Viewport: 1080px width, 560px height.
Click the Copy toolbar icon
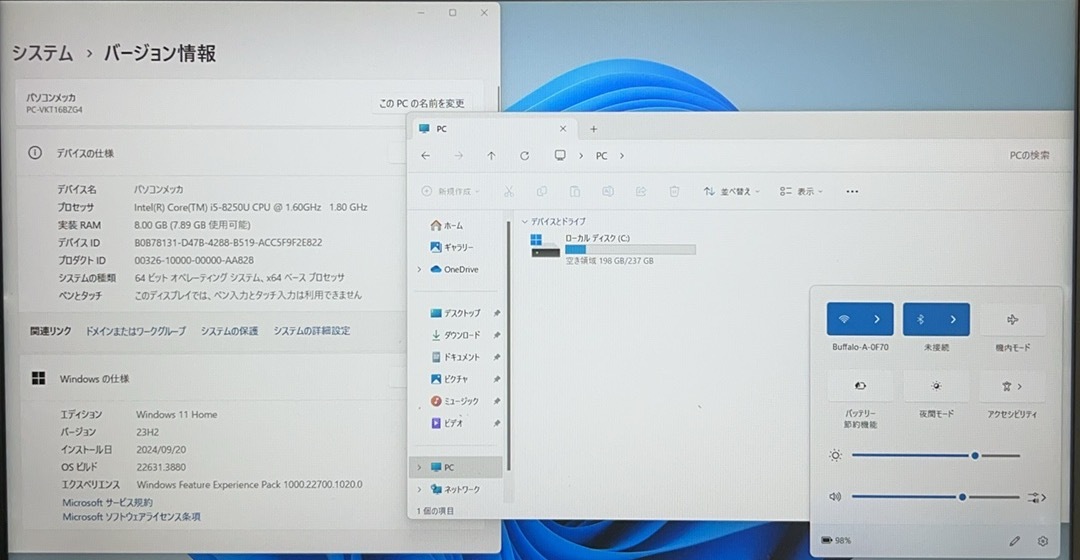click(x=541, y=191)
